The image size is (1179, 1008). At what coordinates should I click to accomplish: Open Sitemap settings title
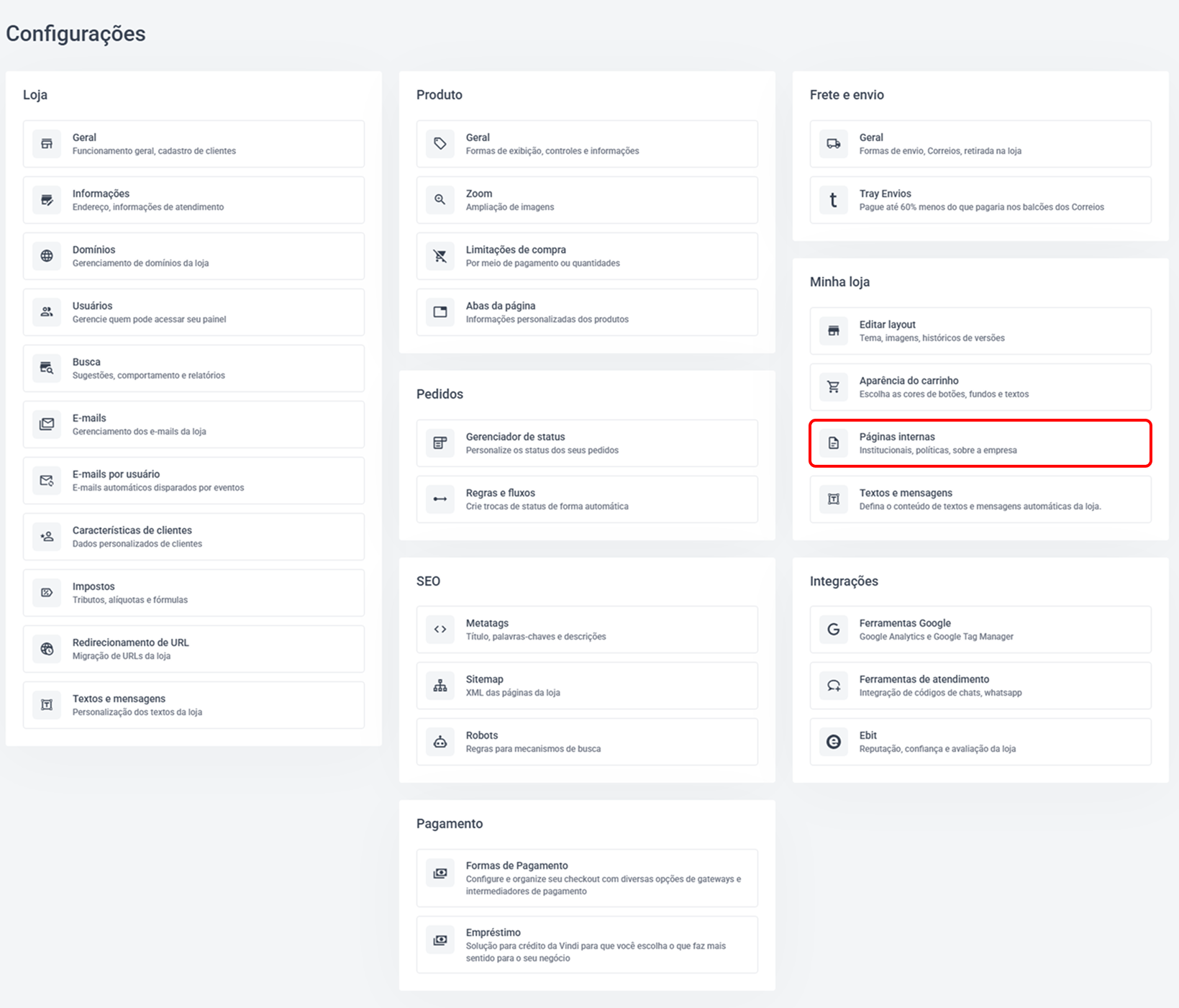(484, 679)
